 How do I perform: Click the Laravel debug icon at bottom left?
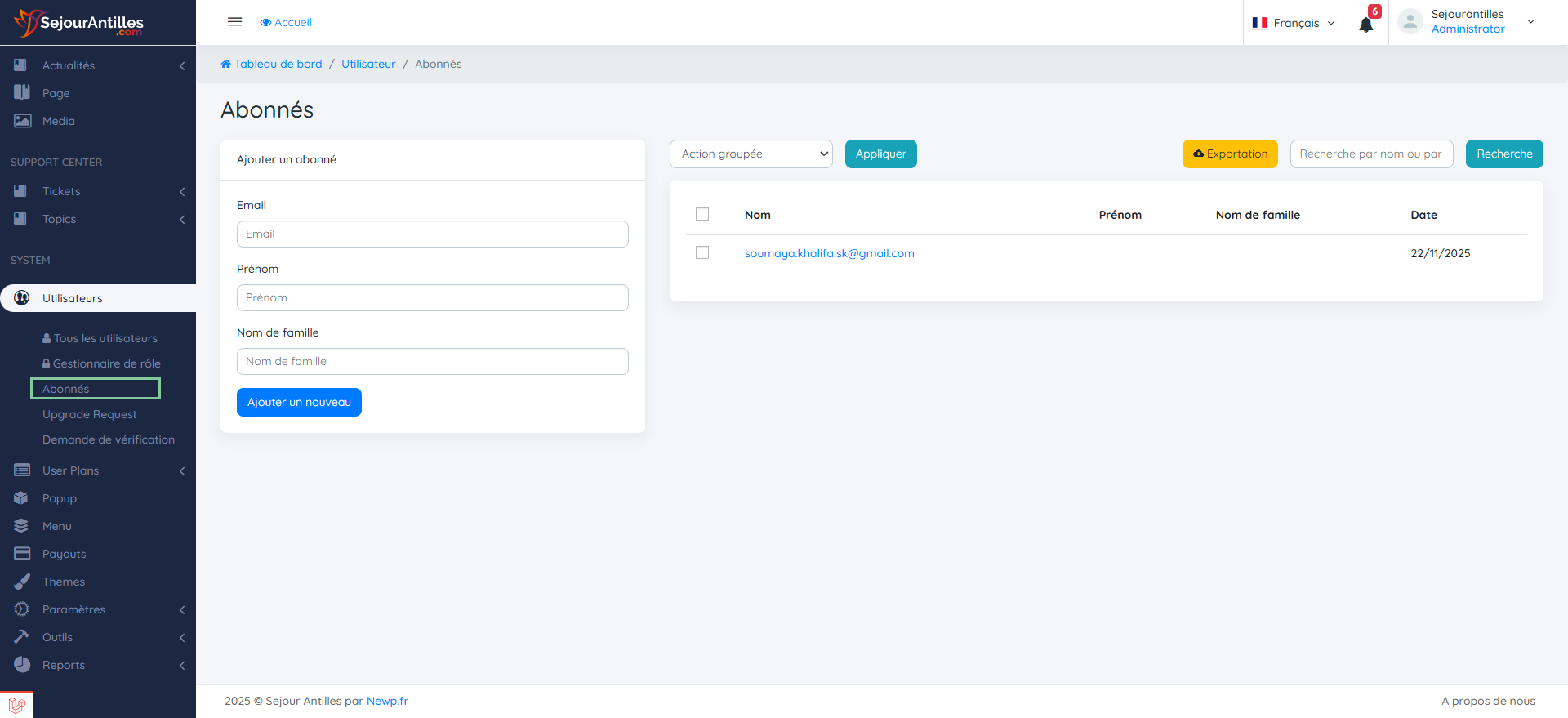(16, 705)
